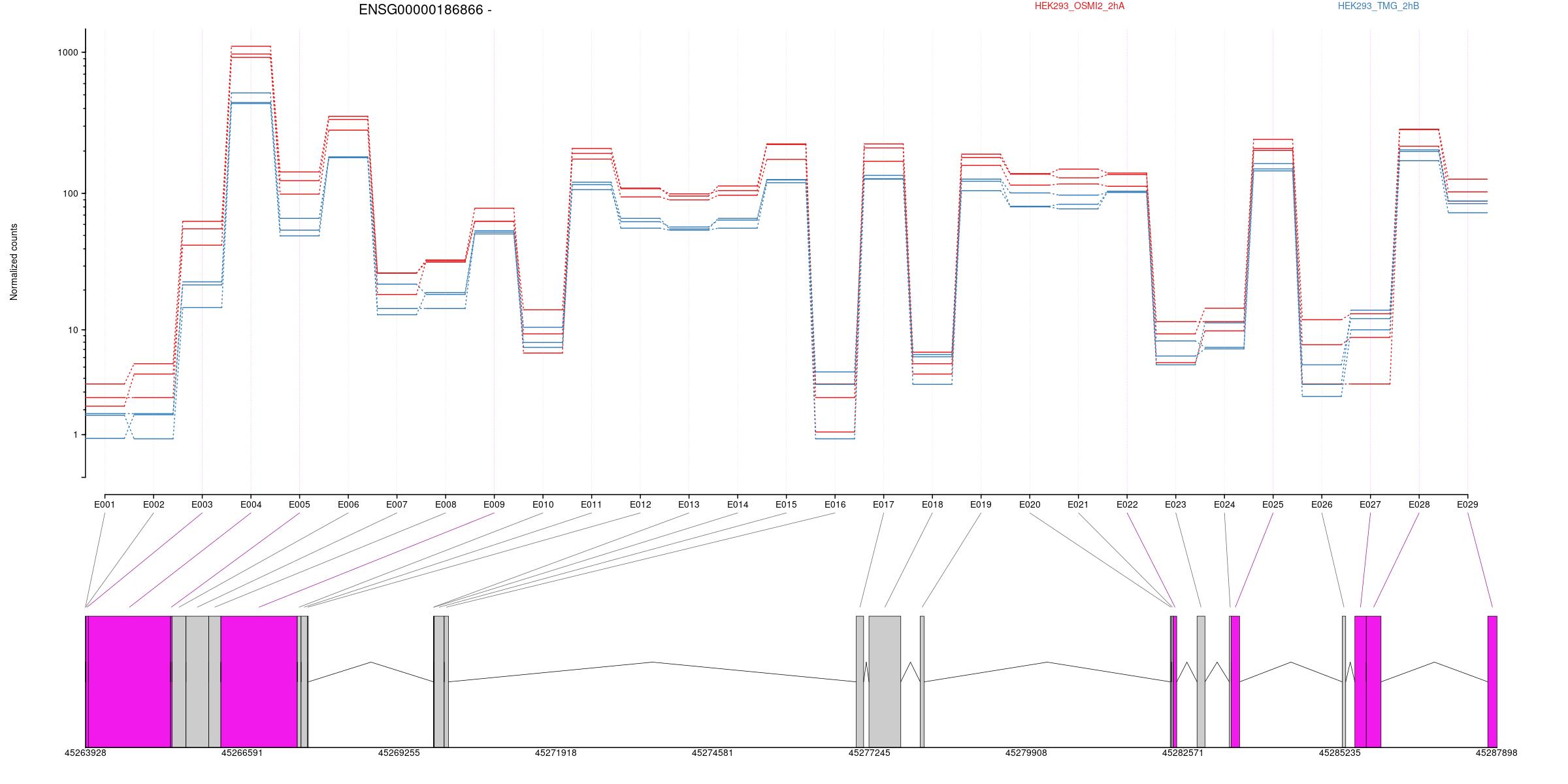Click exon label E029
Image resolution: width=1568 pixels, height=784 pixels.
tap(1467, 504)
